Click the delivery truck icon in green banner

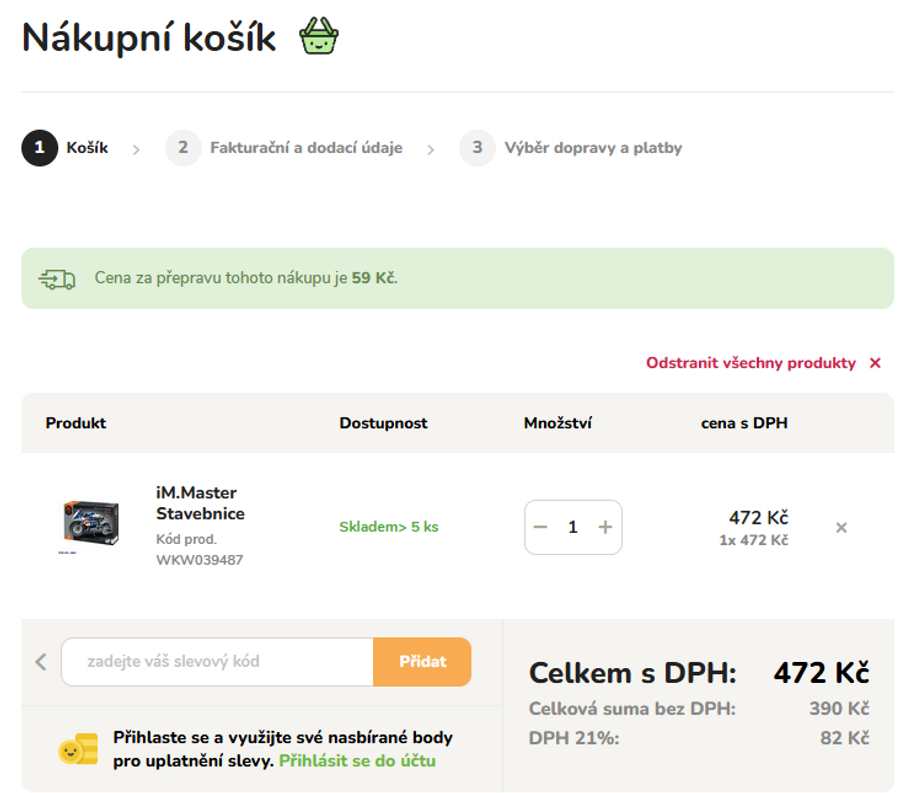click(x=57, y=278)
